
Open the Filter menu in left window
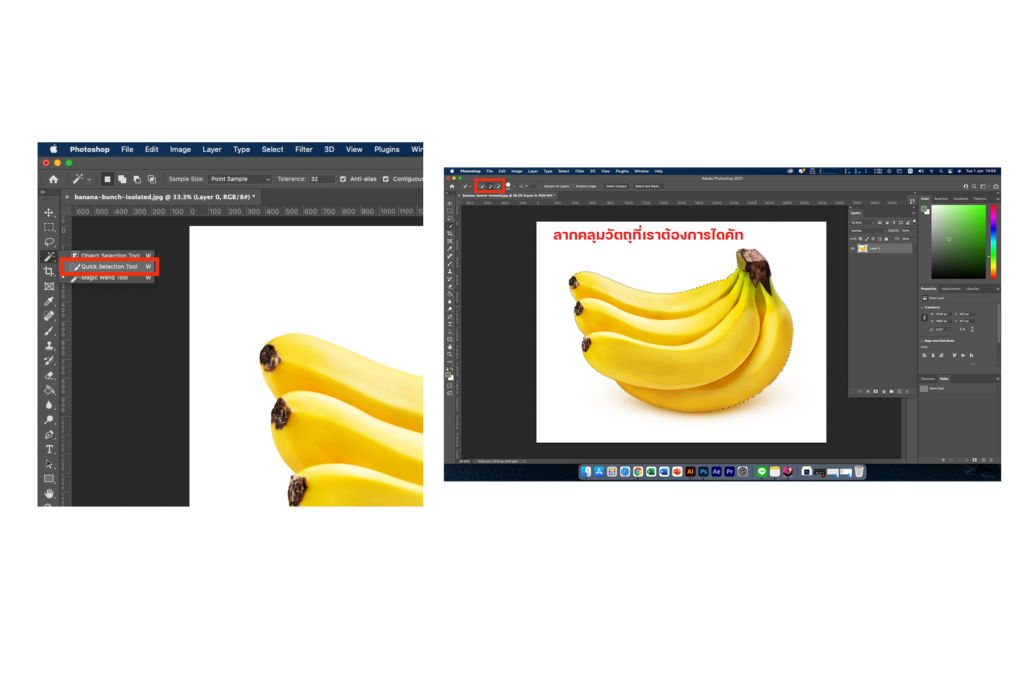pos(303,149)
